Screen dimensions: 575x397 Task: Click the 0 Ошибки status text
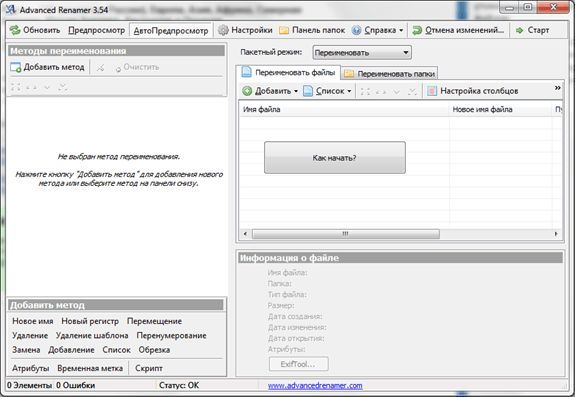tap(76, 385)
